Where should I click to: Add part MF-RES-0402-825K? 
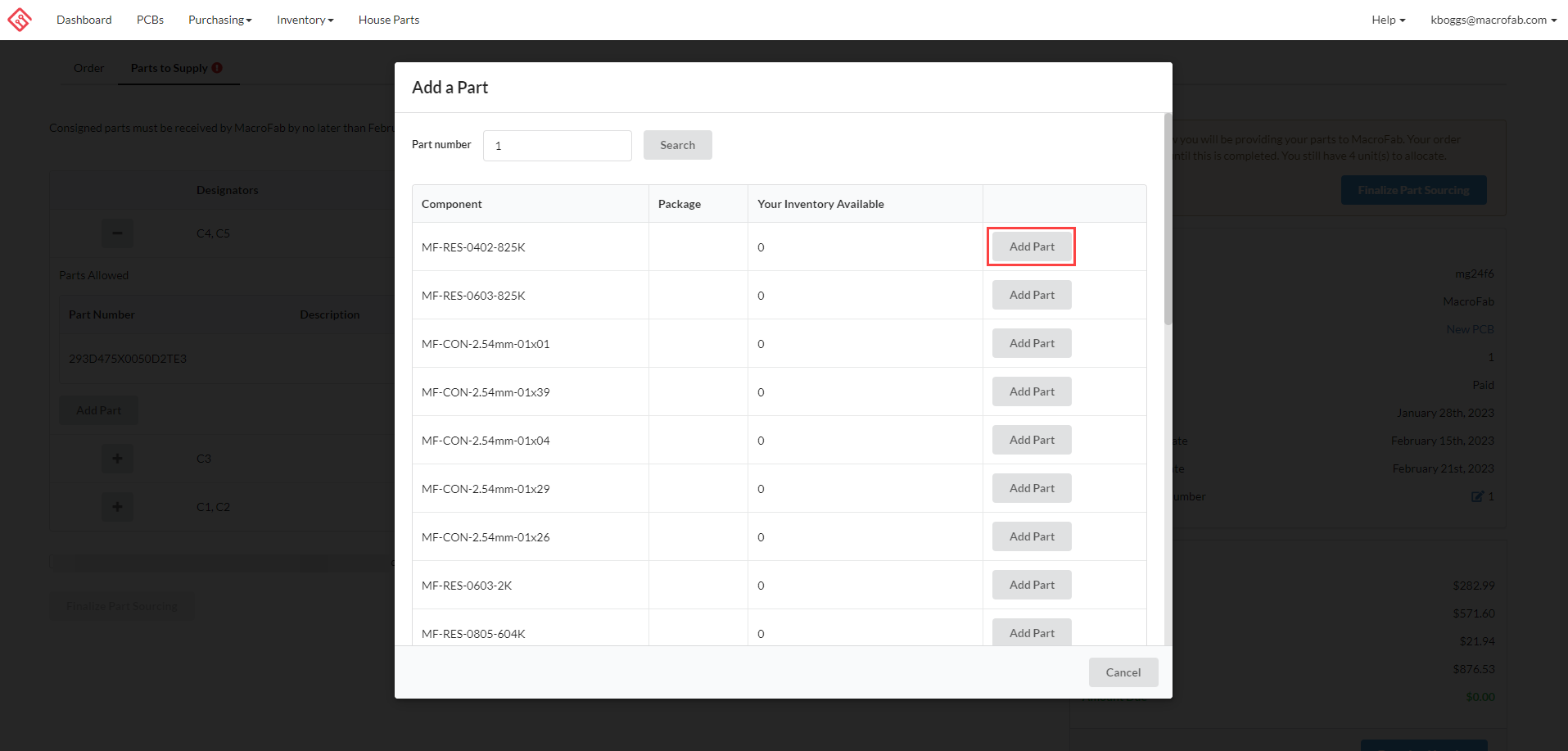coord(1032,247)
